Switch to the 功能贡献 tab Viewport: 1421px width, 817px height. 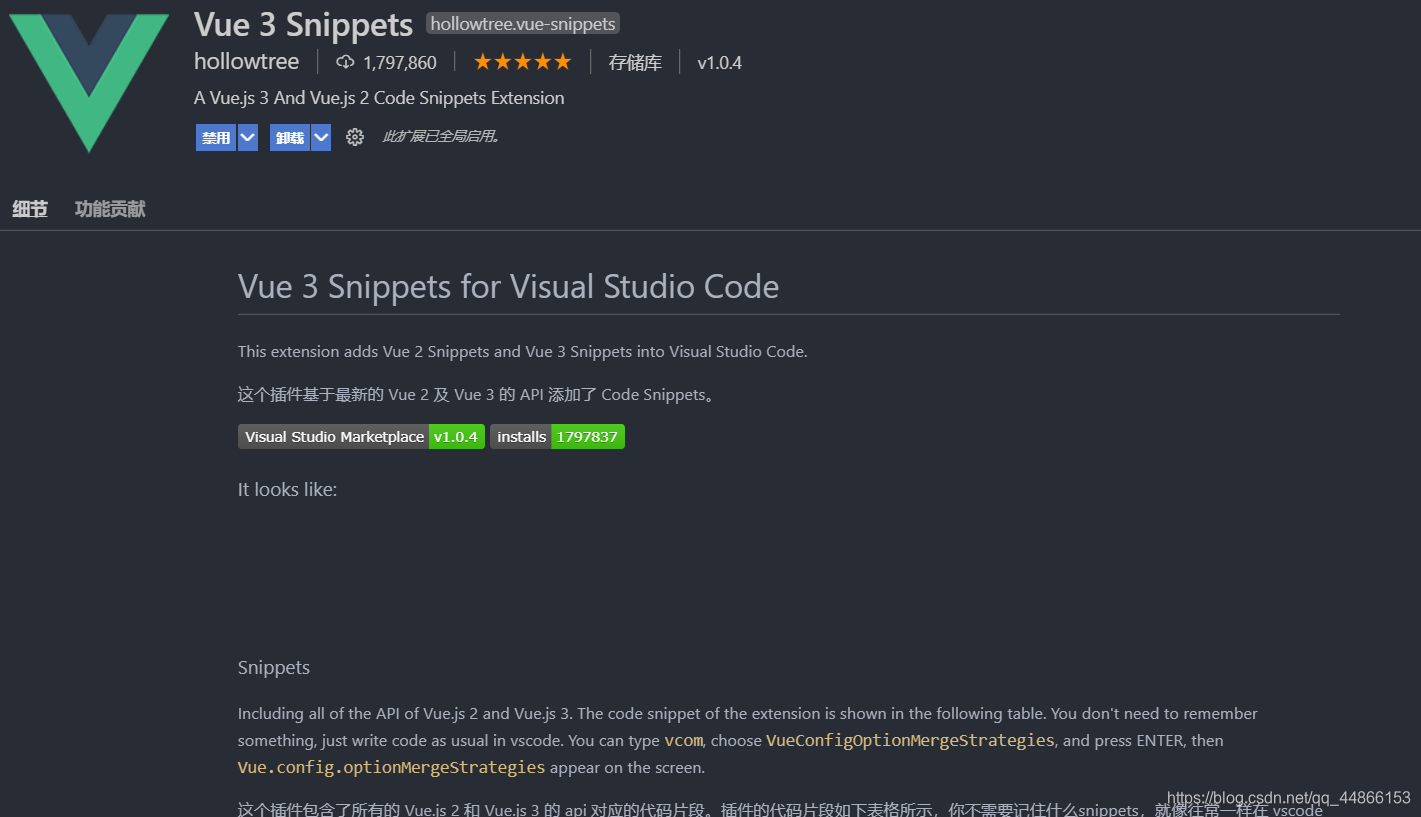click(110, 209)
